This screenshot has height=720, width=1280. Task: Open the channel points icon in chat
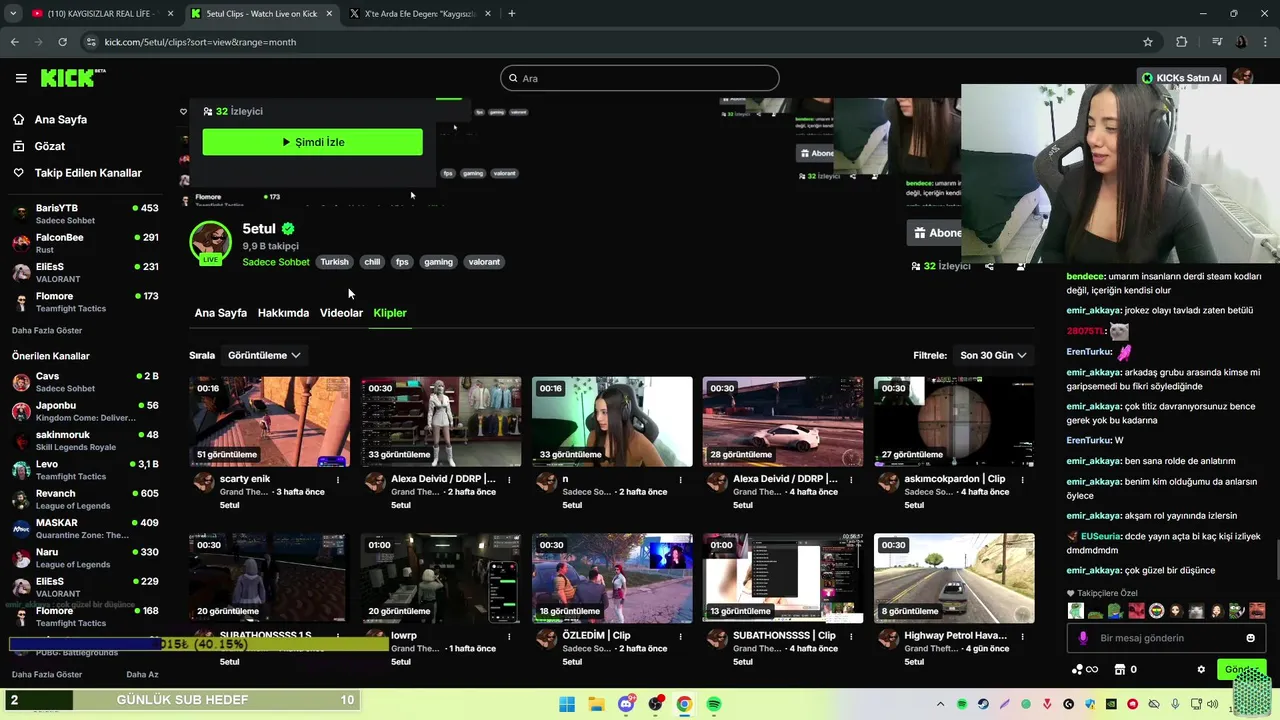pos(1084,669)
